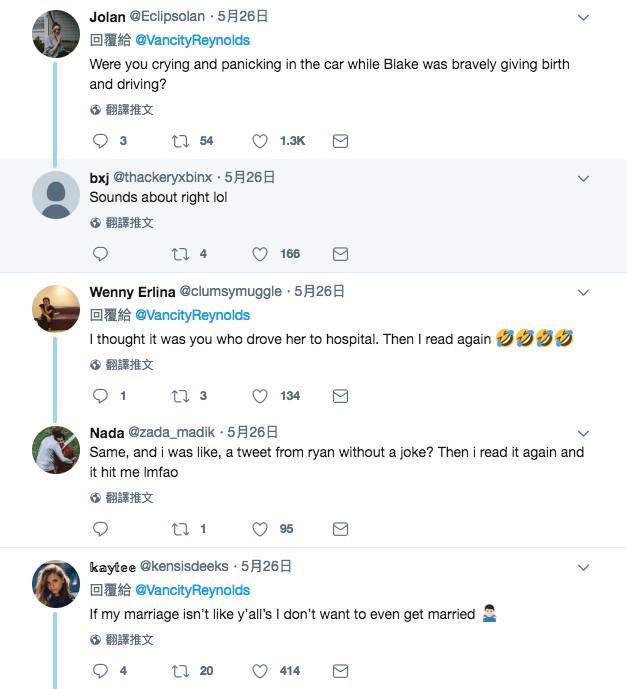Like Jolan's tweet with 1.3K likes
This screenshot has height=689, width=627.
coord(260,141)
